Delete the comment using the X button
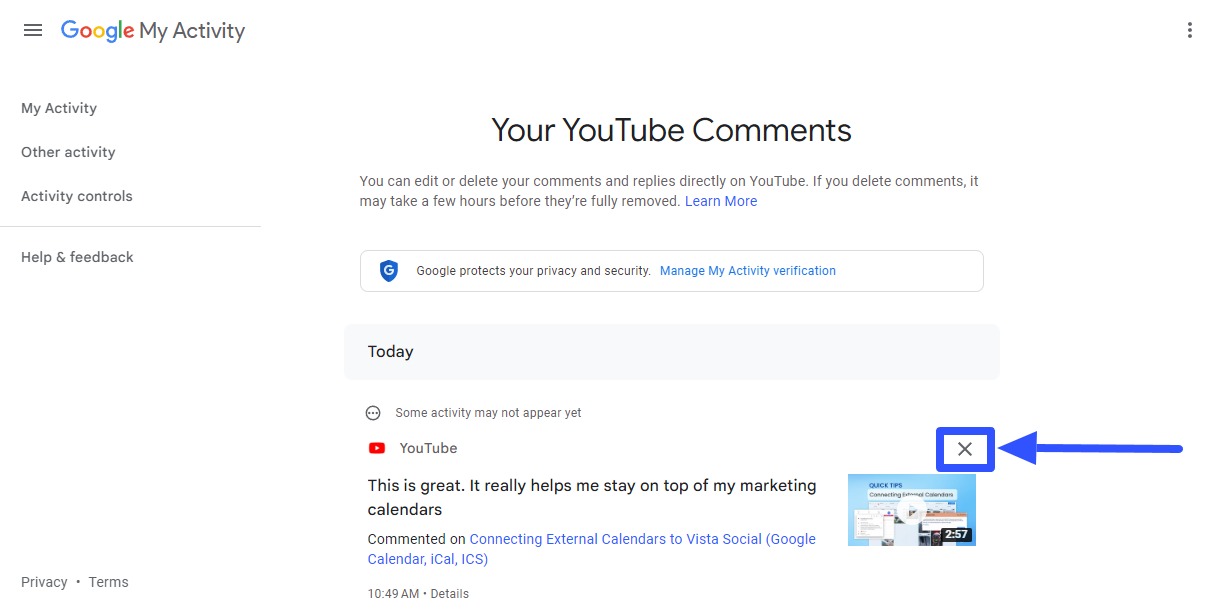Viewport: 1220px width, 612px height. point(965,449)
